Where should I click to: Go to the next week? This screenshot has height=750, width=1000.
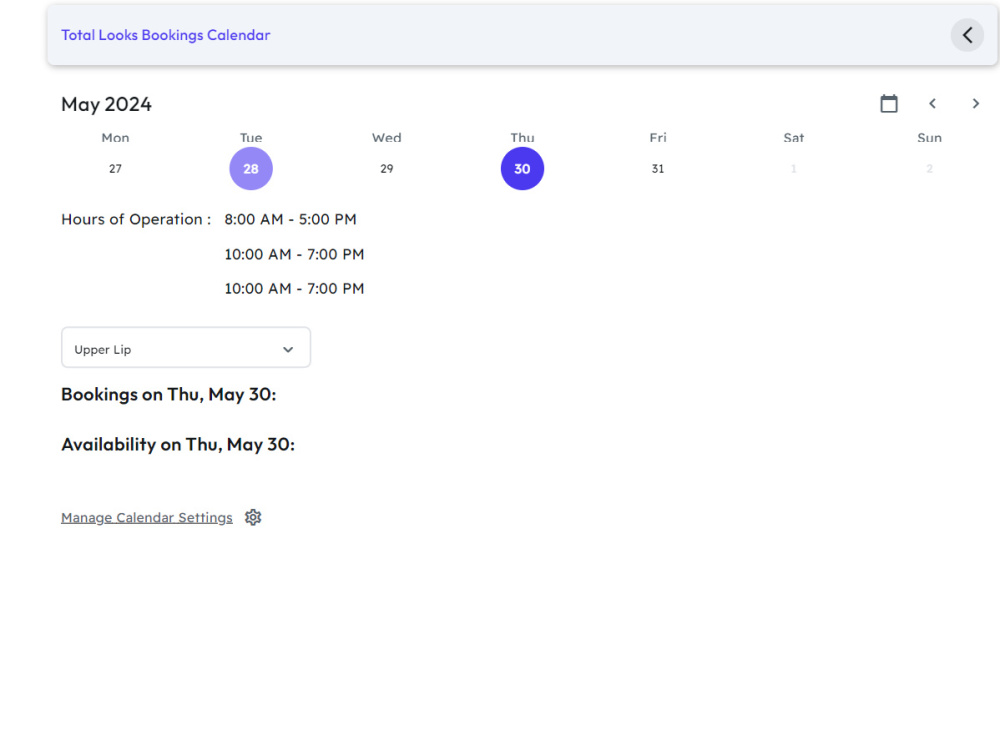pos(975,103)
